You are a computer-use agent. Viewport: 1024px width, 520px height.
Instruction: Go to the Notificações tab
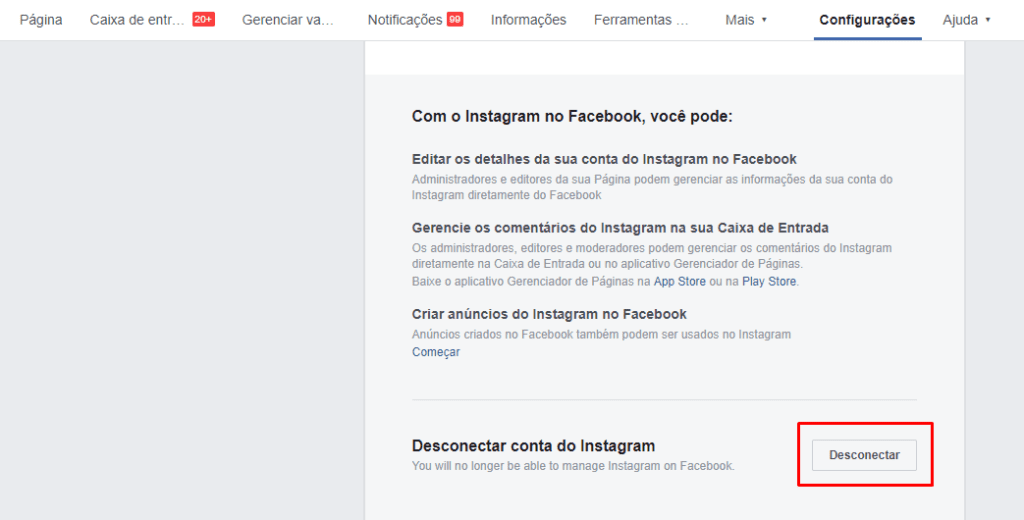coord(404,20)
